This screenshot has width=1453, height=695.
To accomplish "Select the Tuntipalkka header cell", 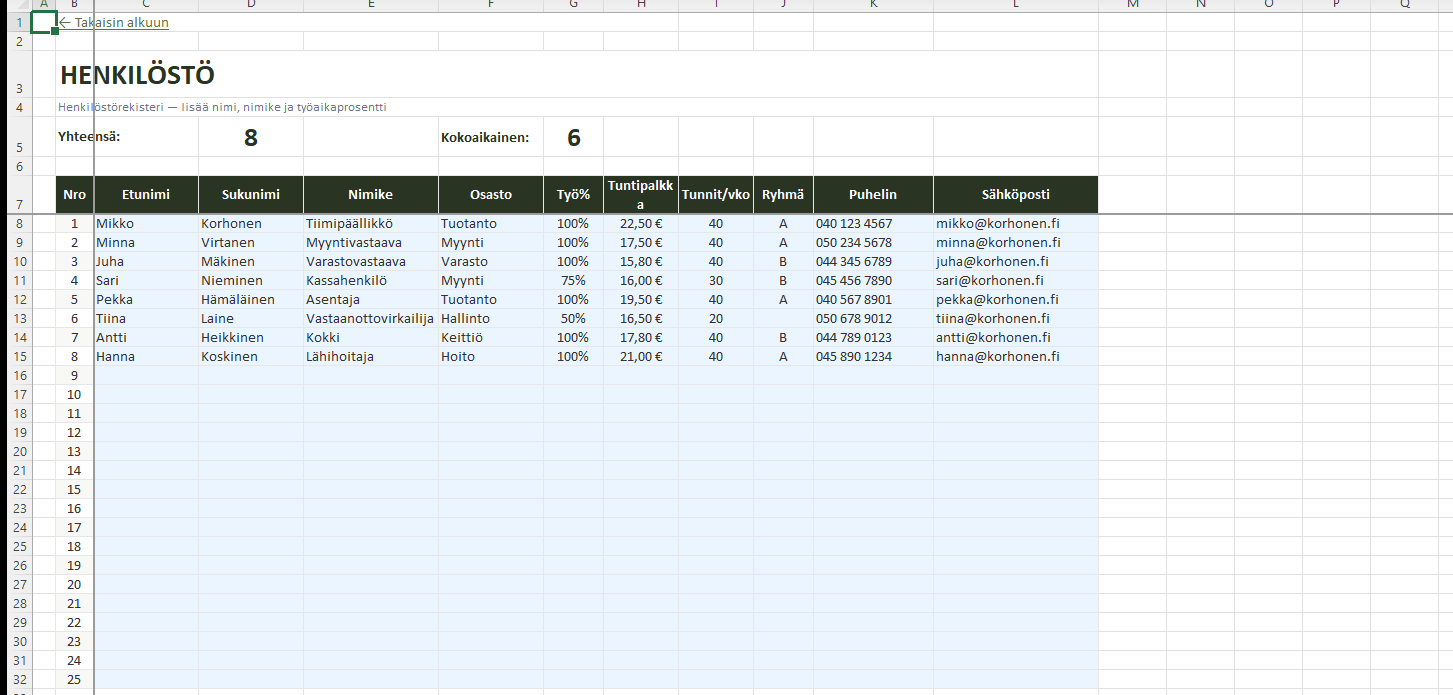I will (x=640, y=195).
